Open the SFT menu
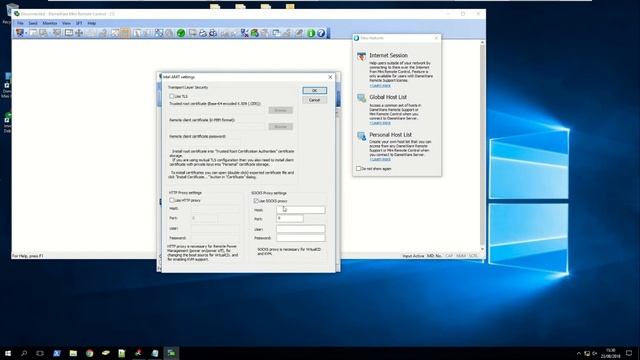 (79, 23)
